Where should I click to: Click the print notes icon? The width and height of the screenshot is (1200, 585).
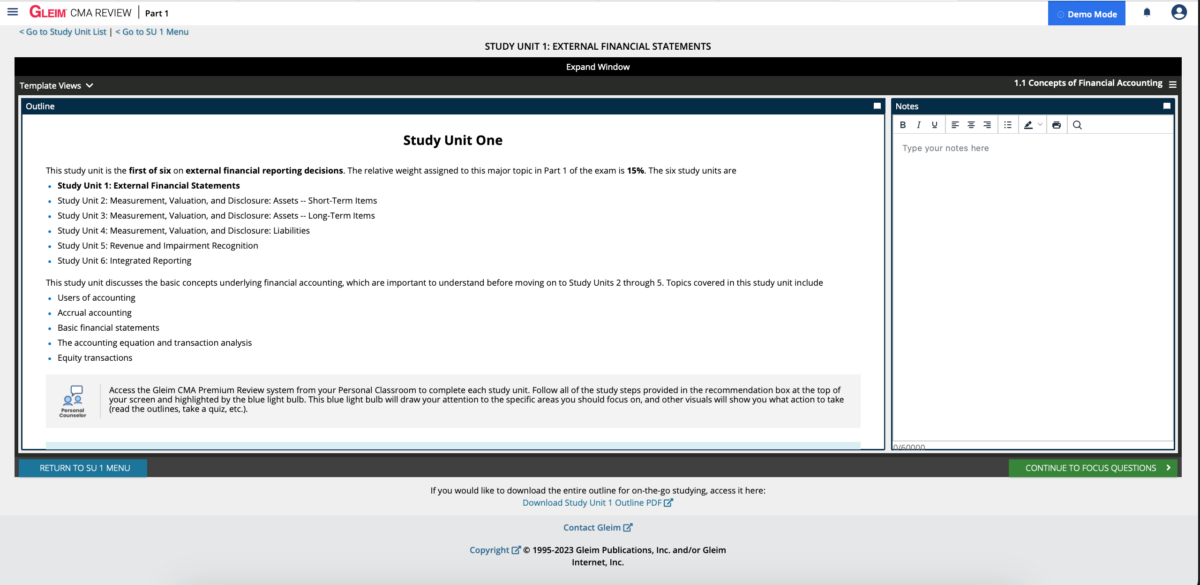pos(1056,125)
